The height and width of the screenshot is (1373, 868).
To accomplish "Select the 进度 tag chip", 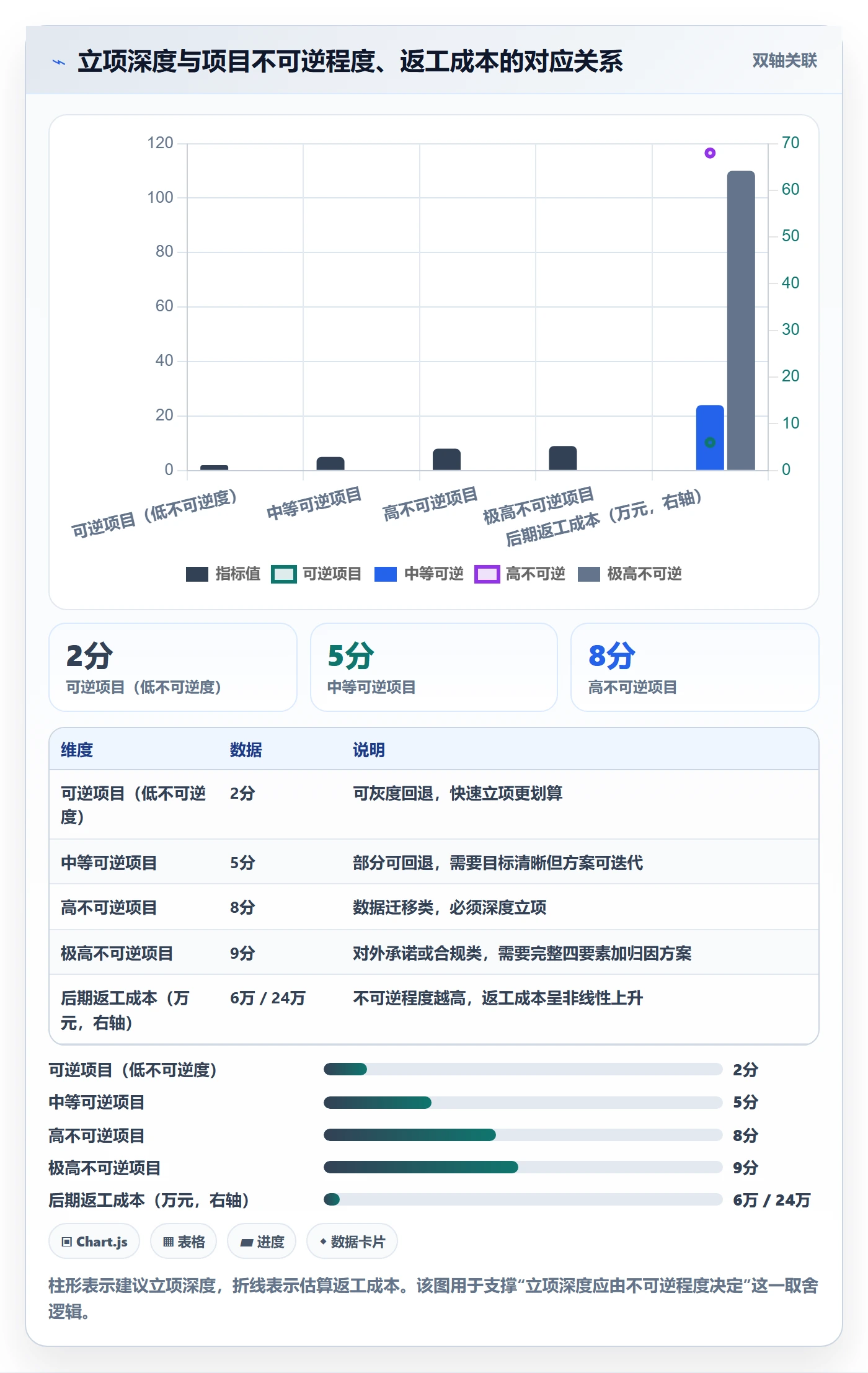I will (262, 1242).
